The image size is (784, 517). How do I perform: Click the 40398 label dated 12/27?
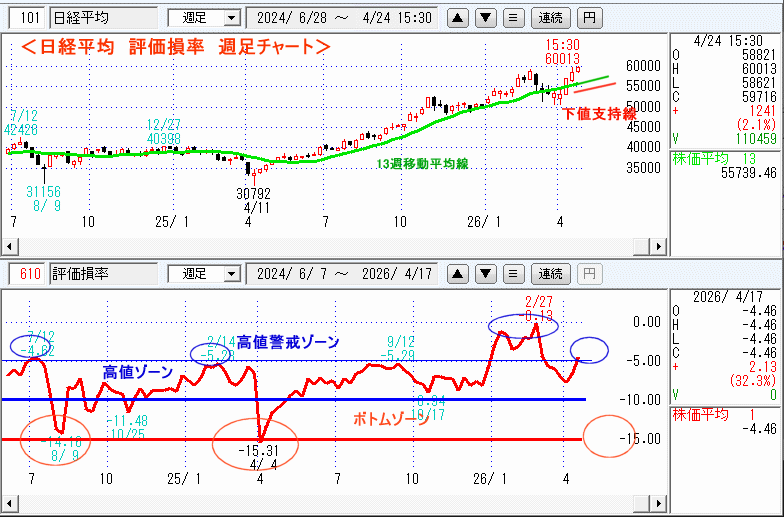coord(164,138)
